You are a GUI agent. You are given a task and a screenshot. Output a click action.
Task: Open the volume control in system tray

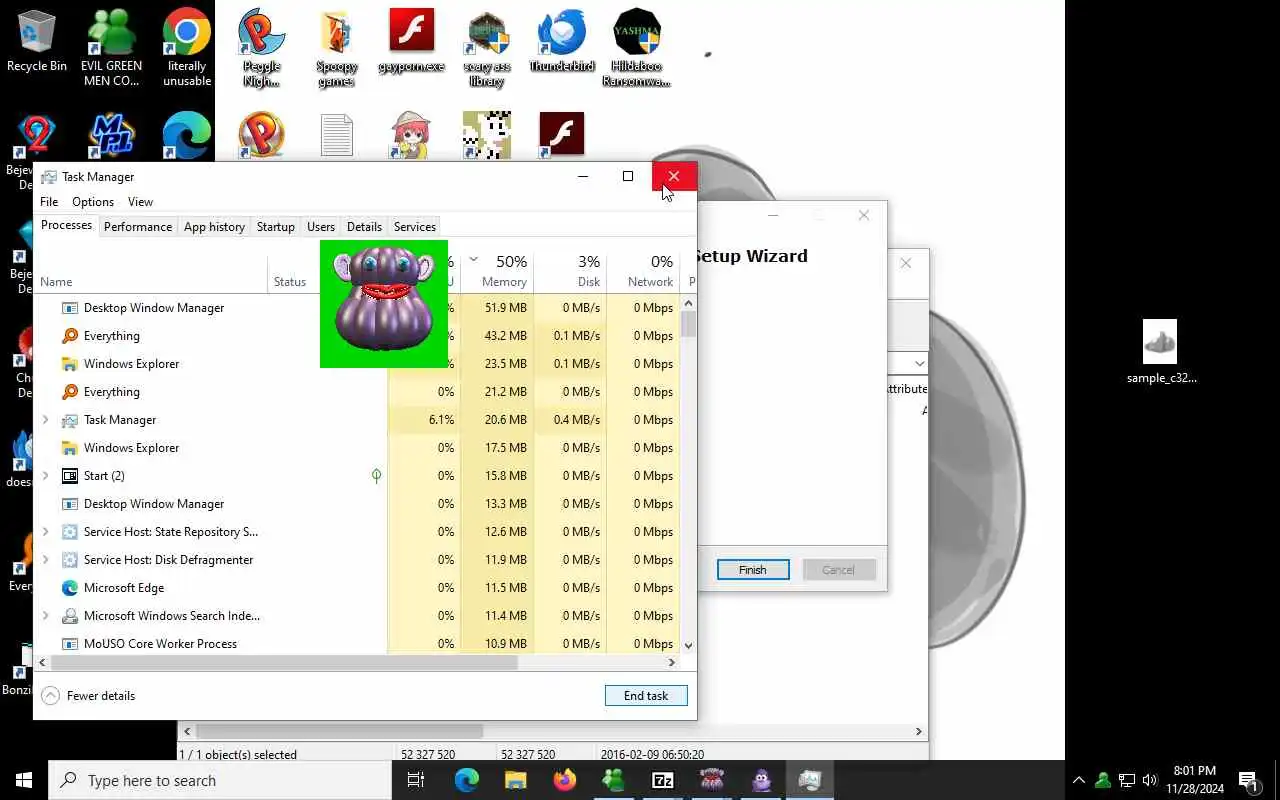(x=1150, y=780)
